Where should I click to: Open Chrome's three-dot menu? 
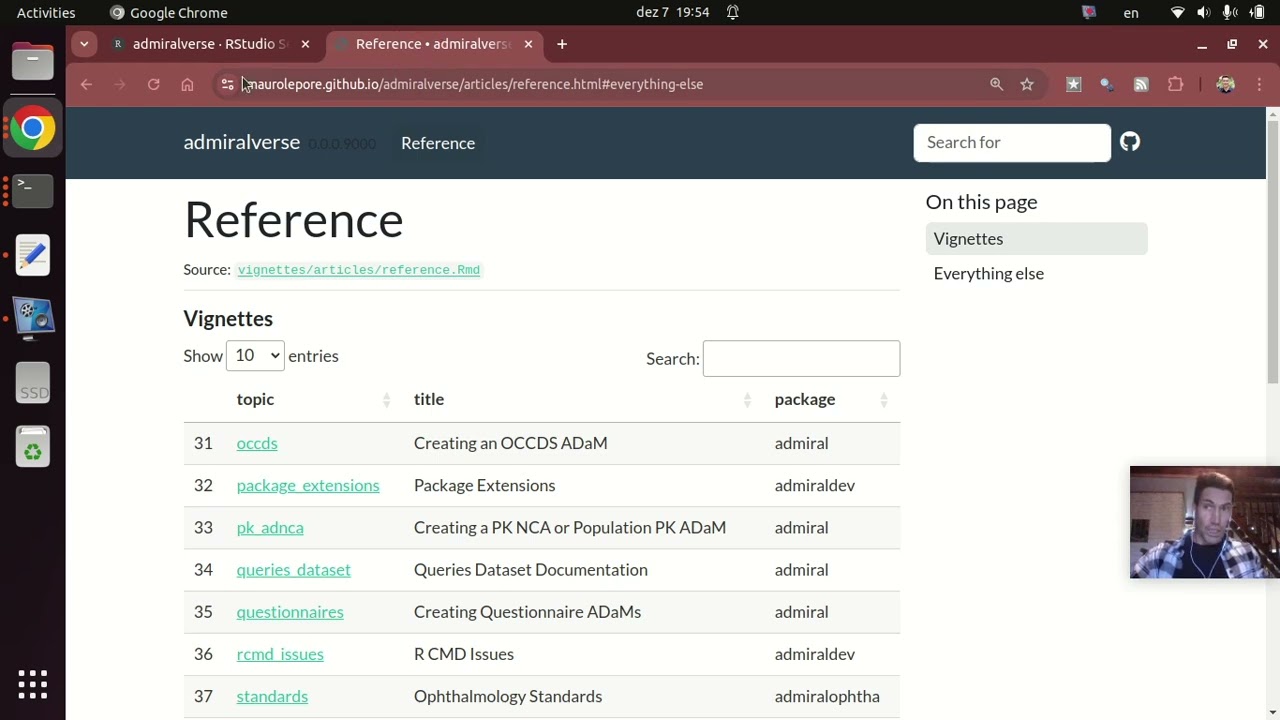1259,84
